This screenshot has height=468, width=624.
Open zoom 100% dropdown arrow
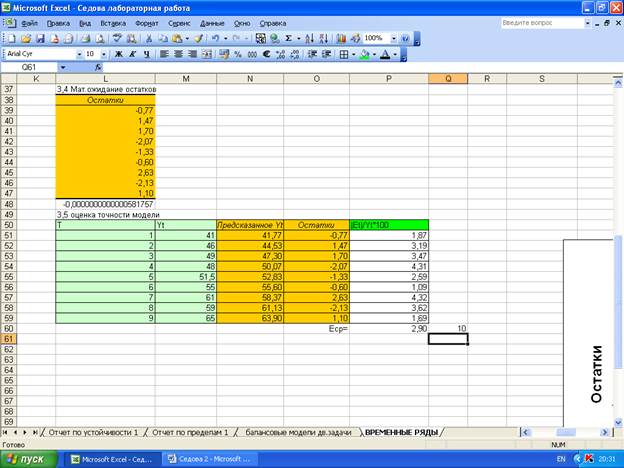point(394,38)
